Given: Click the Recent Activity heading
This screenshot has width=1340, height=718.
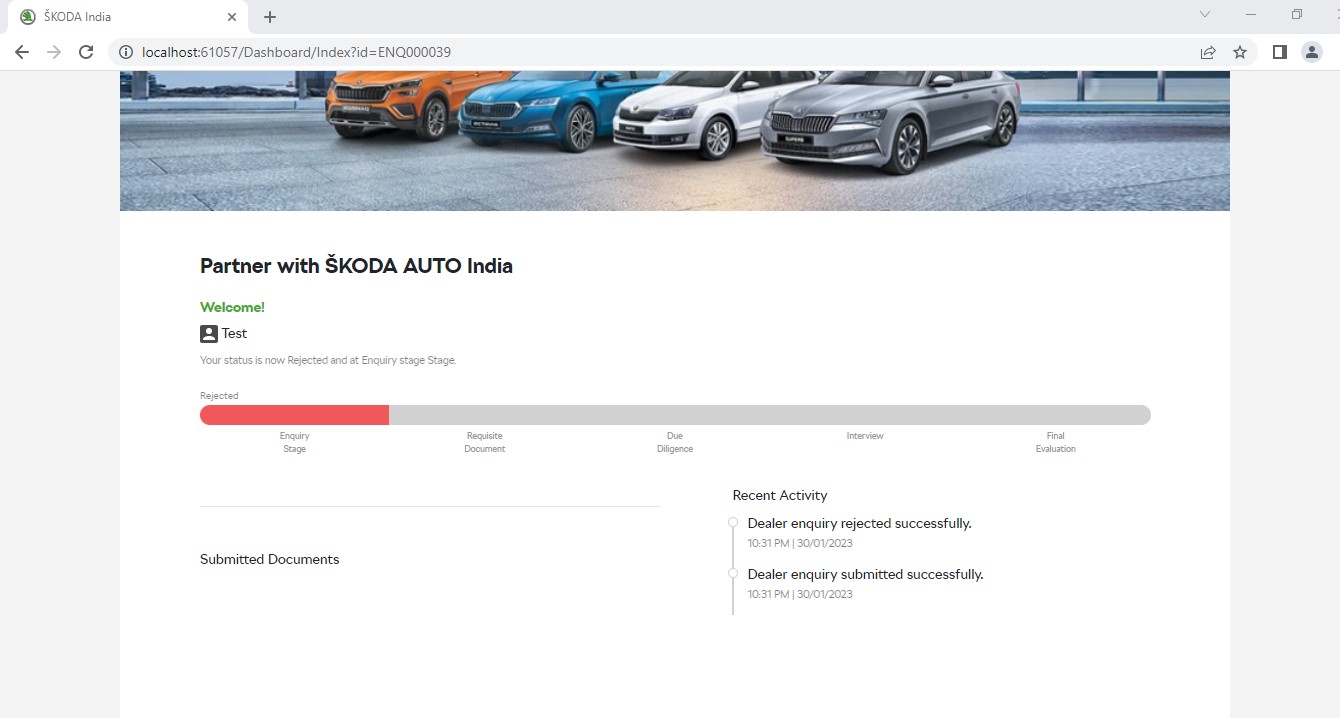Looking at the screenshot, I should [780, 495].
